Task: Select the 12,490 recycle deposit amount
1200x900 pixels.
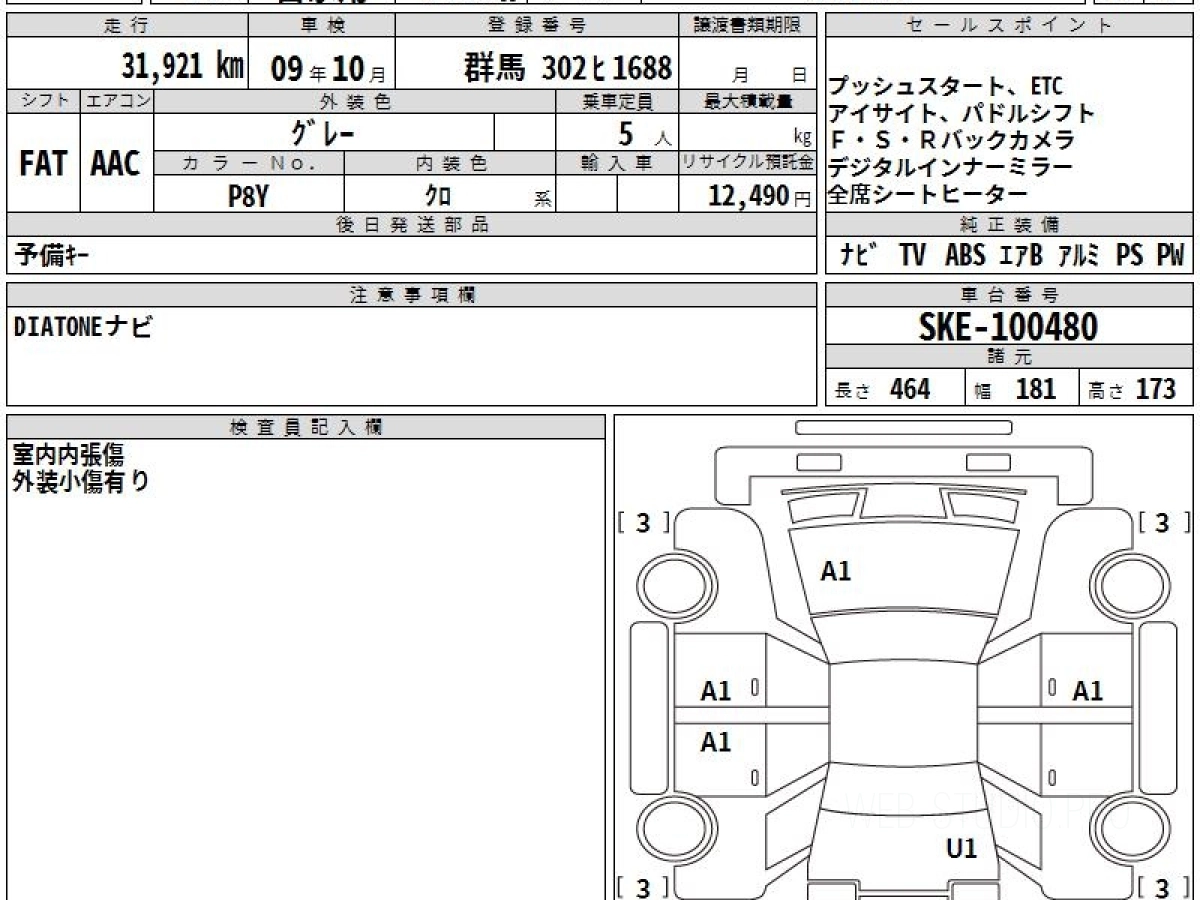Action: (748, 196)
